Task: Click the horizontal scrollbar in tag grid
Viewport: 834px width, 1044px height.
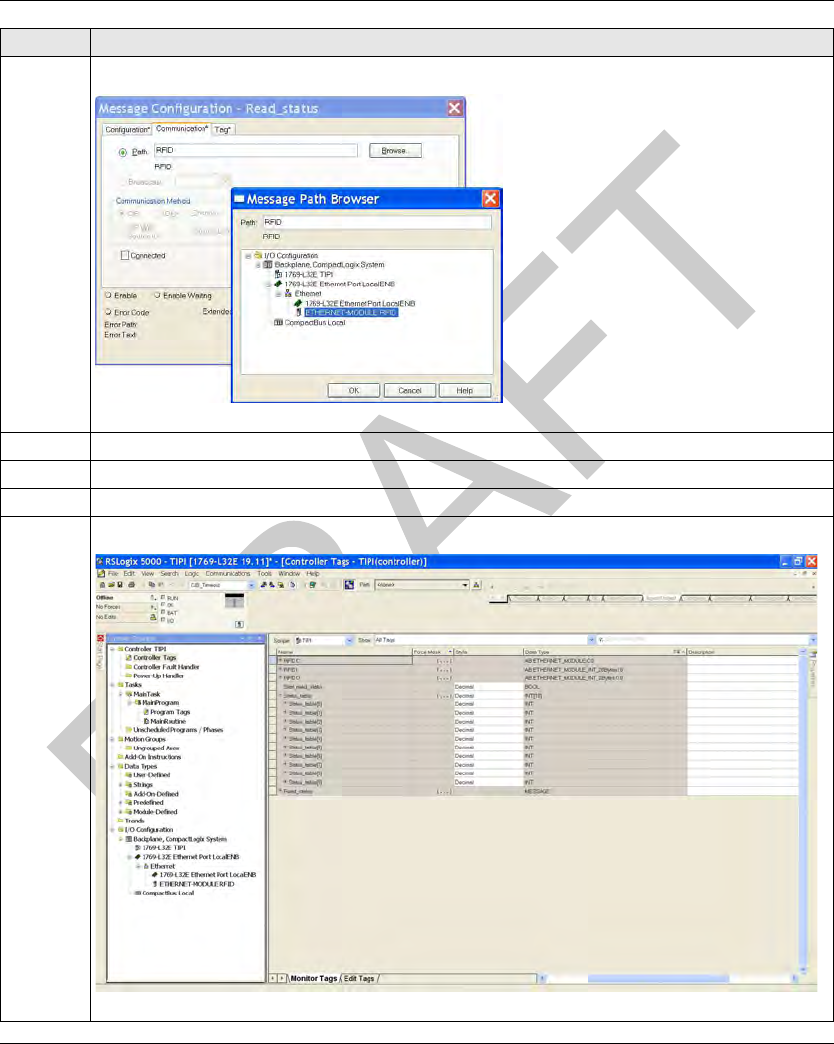Action: [668, 978]
